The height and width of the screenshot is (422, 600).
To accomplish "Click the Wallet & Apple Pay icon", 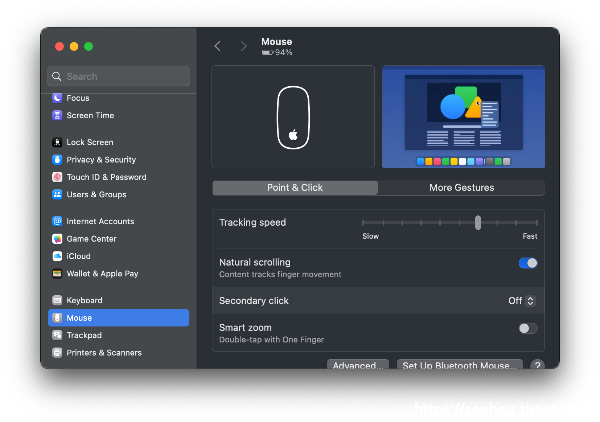I will (x=57, y=274).
